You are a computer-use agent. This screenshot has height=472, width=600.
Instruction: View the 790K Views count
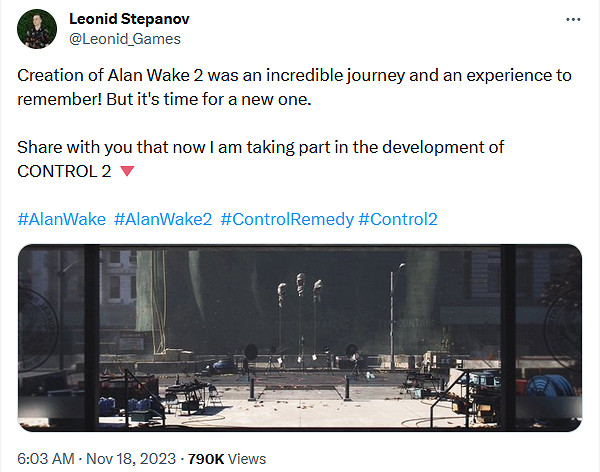point(226,458)
